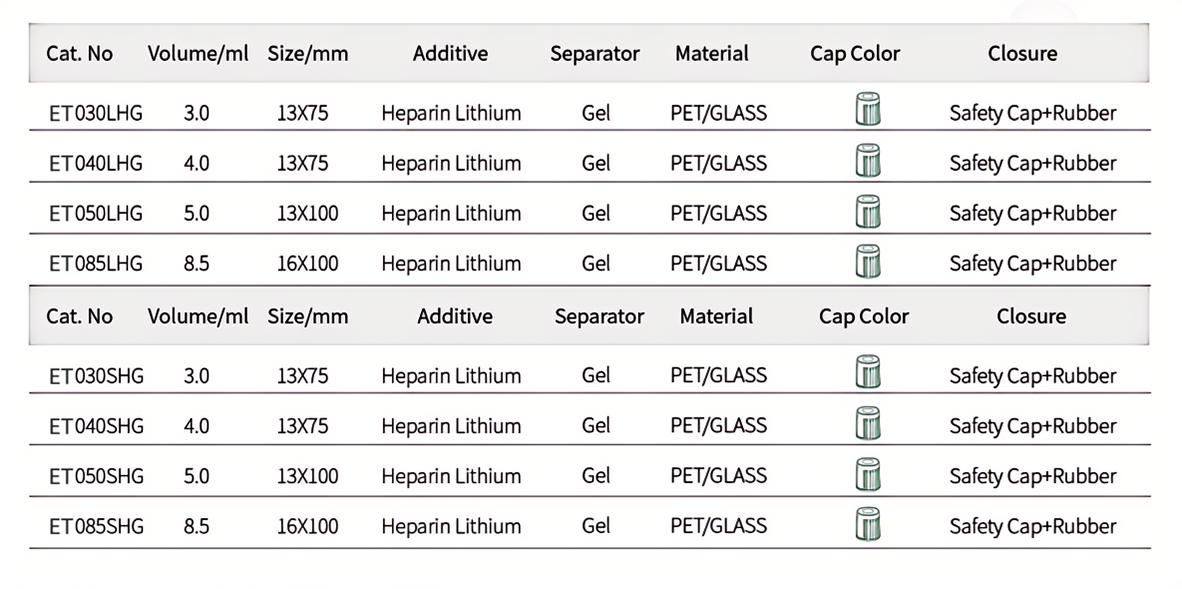Click the first table's Cap Color header
The height and width of the screenshot is (589, 1182).
coord(855,53)
